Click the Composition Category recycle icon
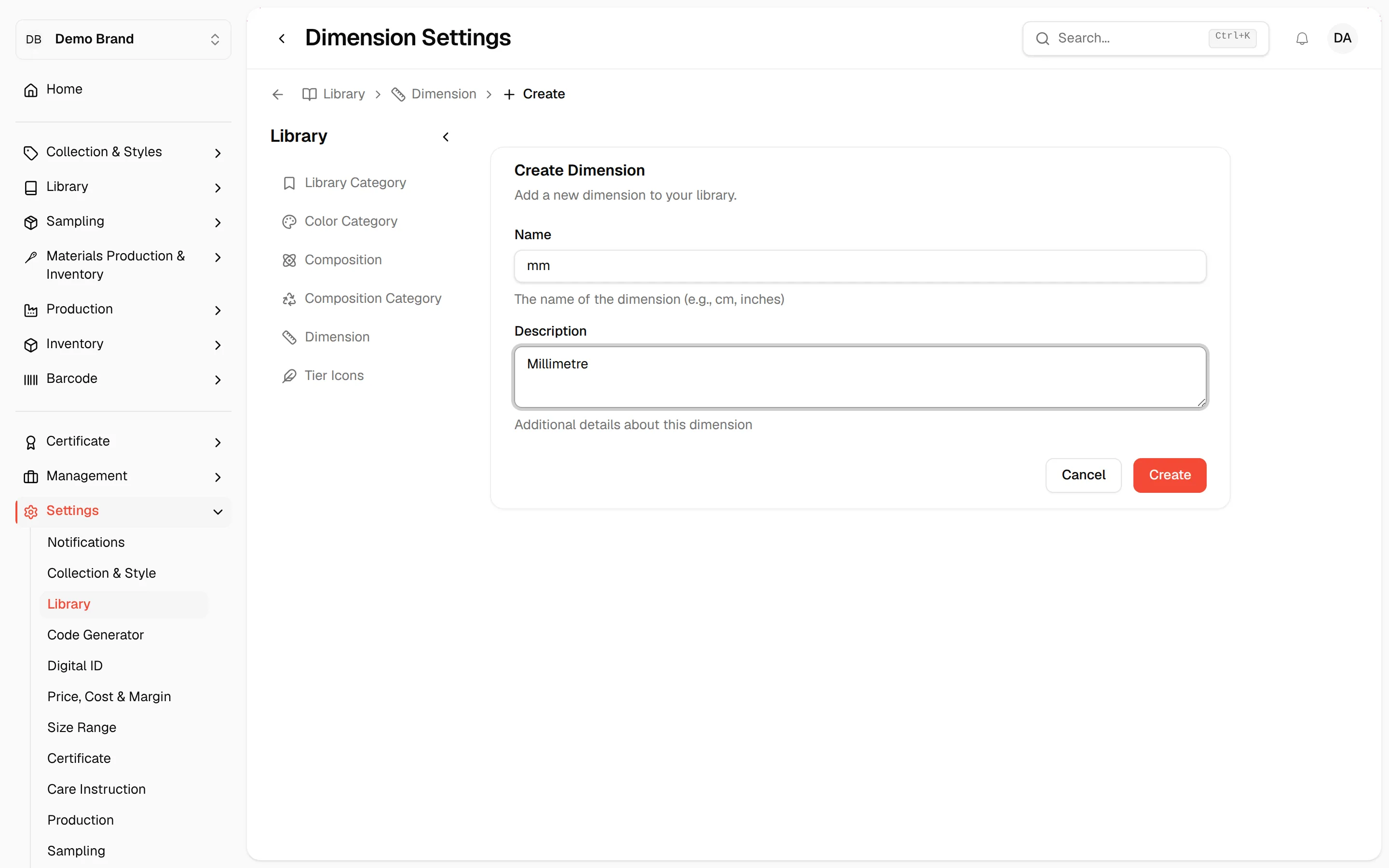1389x868 pixels. [289, 298]
